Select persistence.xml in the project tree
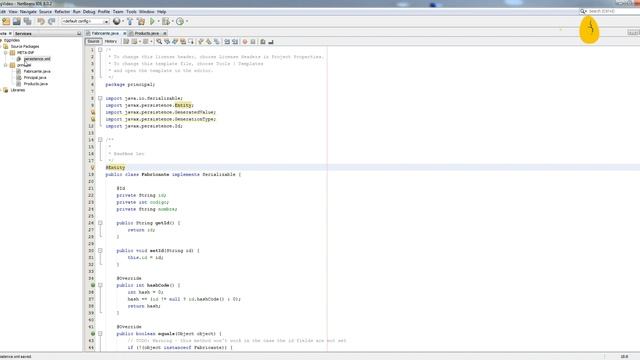Screen dimensions: 640x360 [x=37, y=59]
